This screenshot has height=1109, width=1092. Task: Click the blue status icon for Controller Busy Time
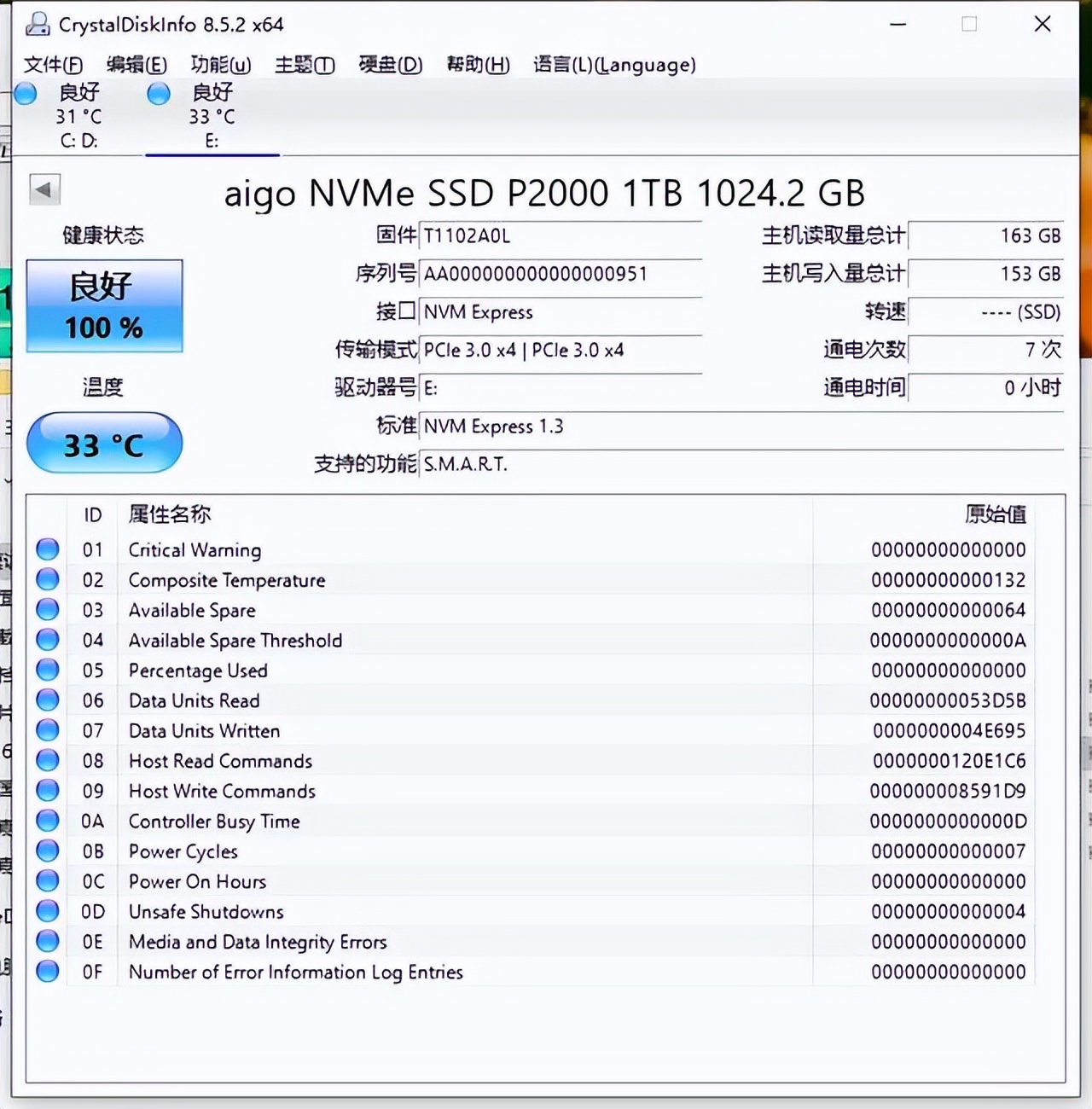point(48,821)
